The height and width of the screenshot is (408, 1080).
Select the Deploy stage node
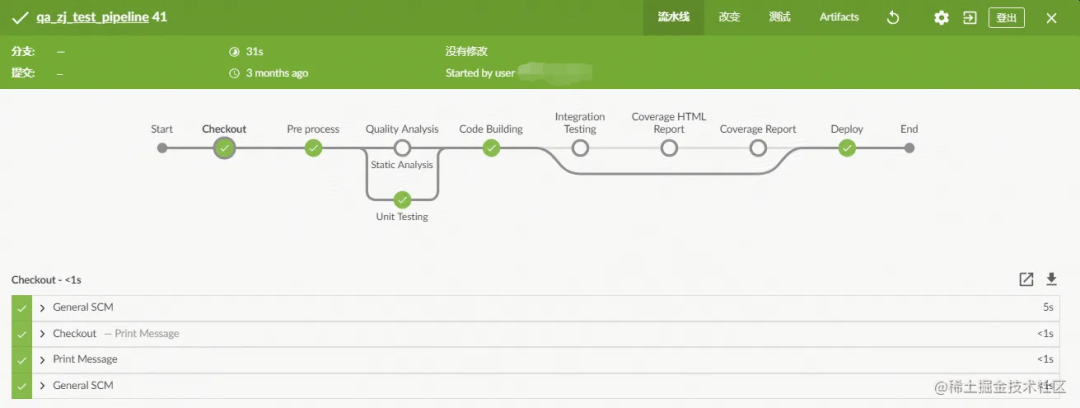click(x=847, y=148)
